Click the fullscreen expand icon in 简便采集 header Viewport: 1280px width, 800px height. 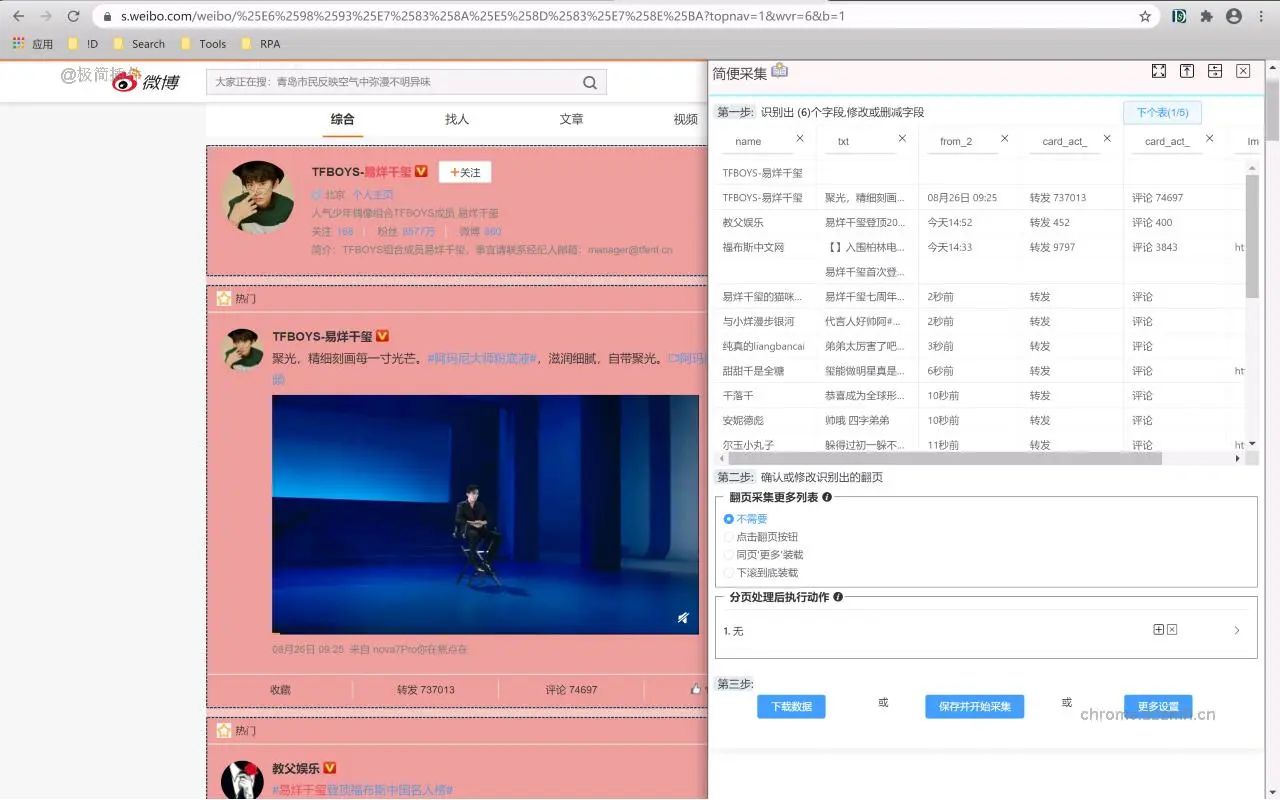tap(1158, 70)
